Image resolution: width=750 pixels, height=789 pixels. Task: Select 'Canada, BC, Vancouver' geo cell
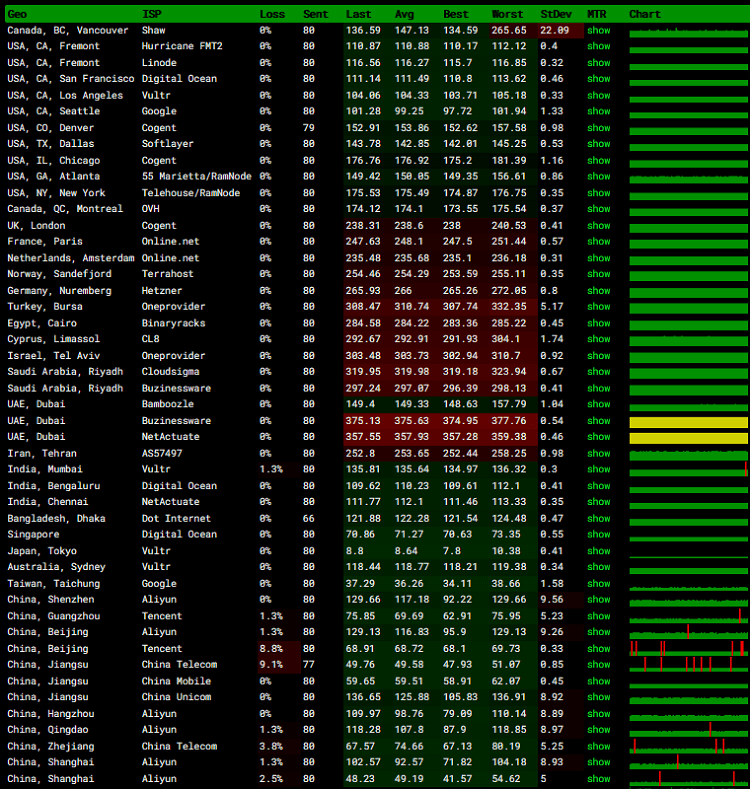pyautogui.click(x=67, y=30)
